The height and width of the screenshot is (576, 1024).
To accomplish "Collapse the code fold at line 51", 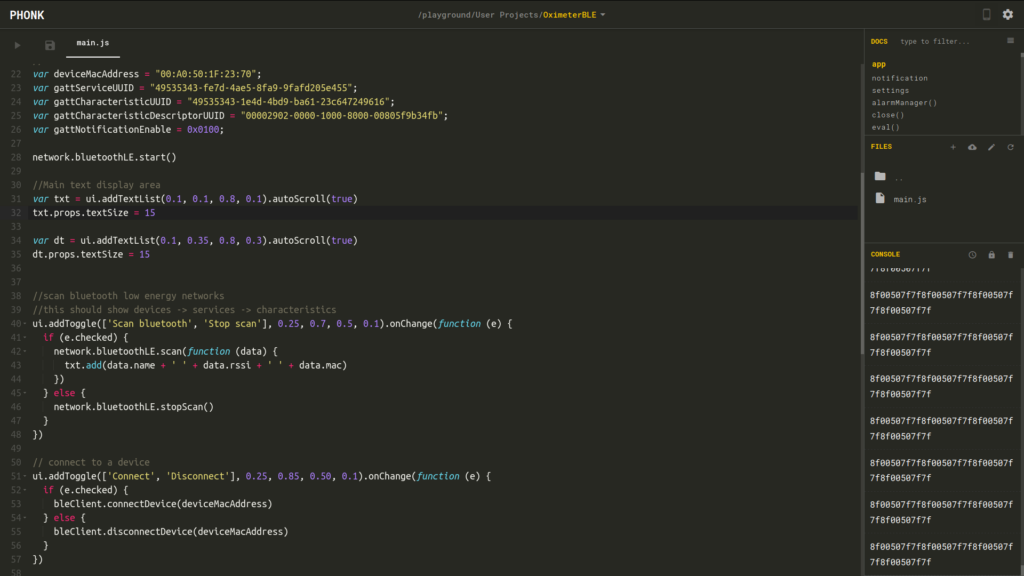I will [x=25, y=476].
